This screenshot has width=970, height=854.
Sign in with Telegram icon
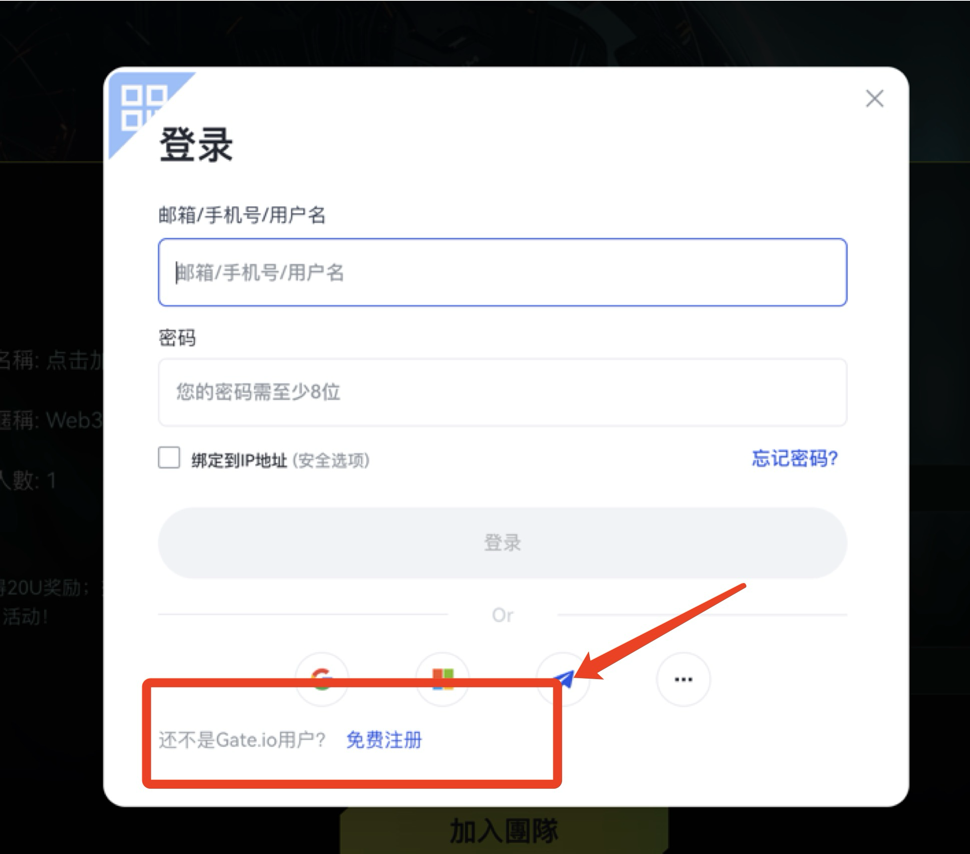[563, 679]
